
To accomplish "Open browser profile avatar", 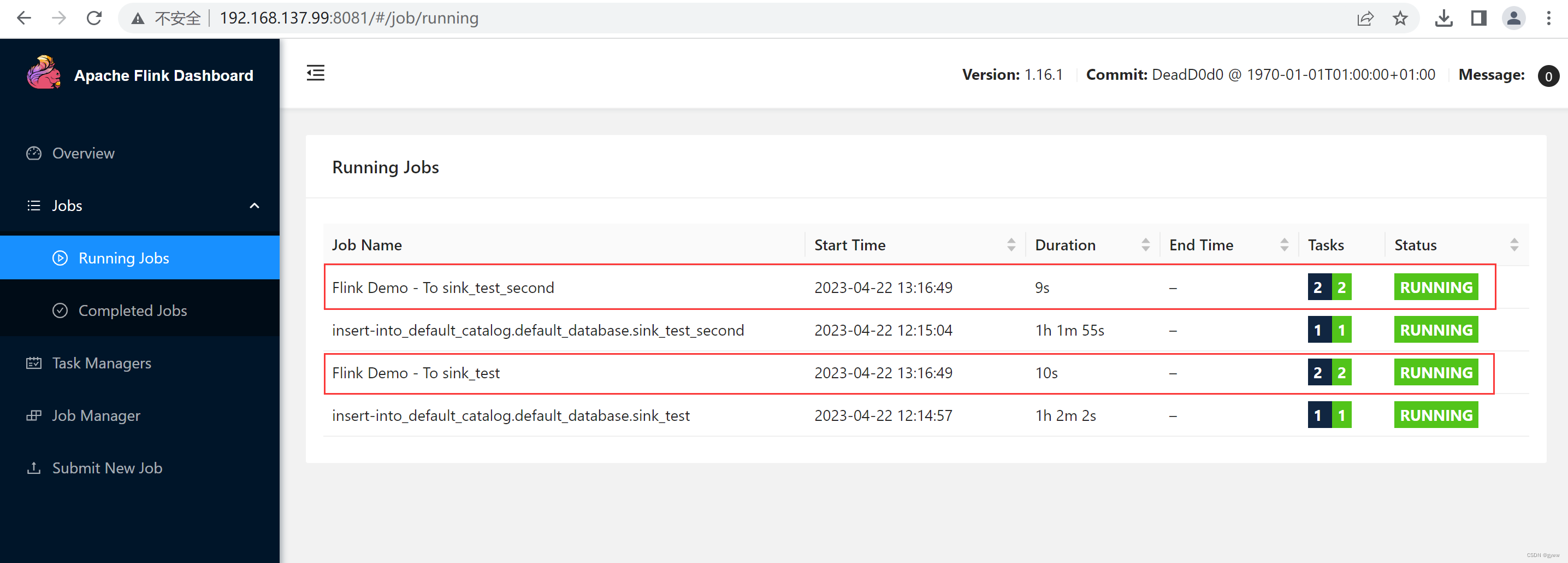I will 1513,17.
